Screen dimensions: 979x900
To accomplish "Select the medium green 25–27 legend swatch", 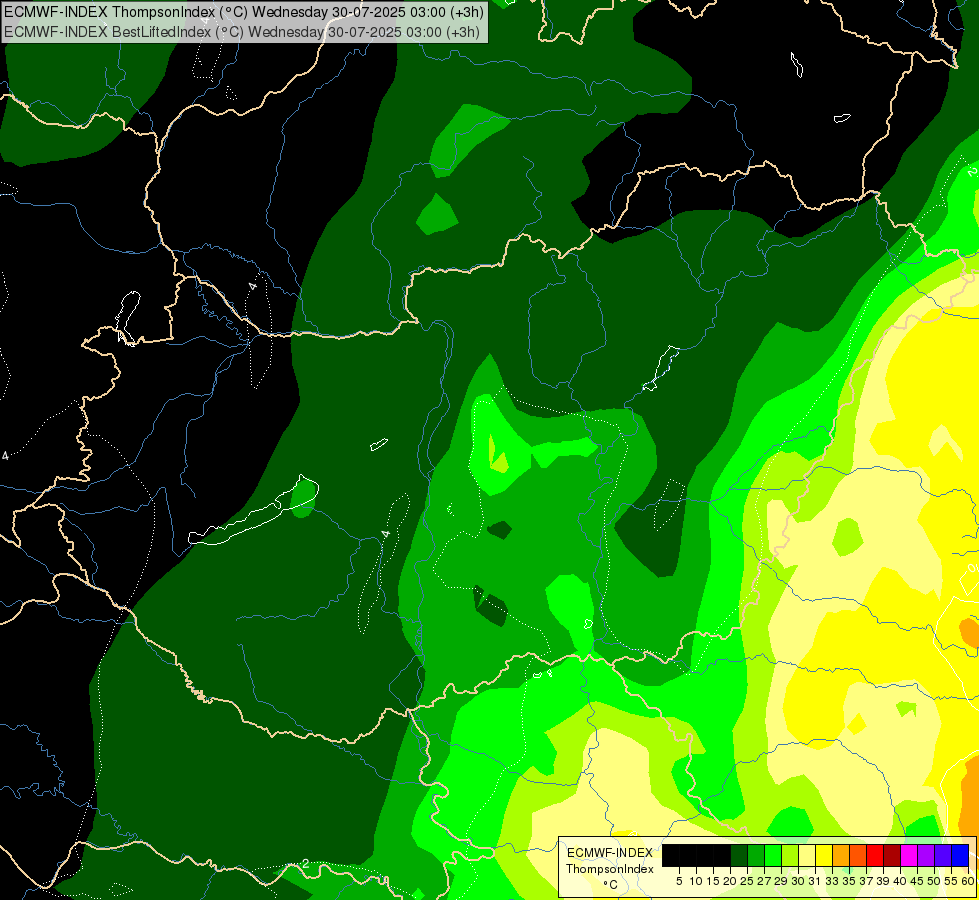I will tap(755, 855).
